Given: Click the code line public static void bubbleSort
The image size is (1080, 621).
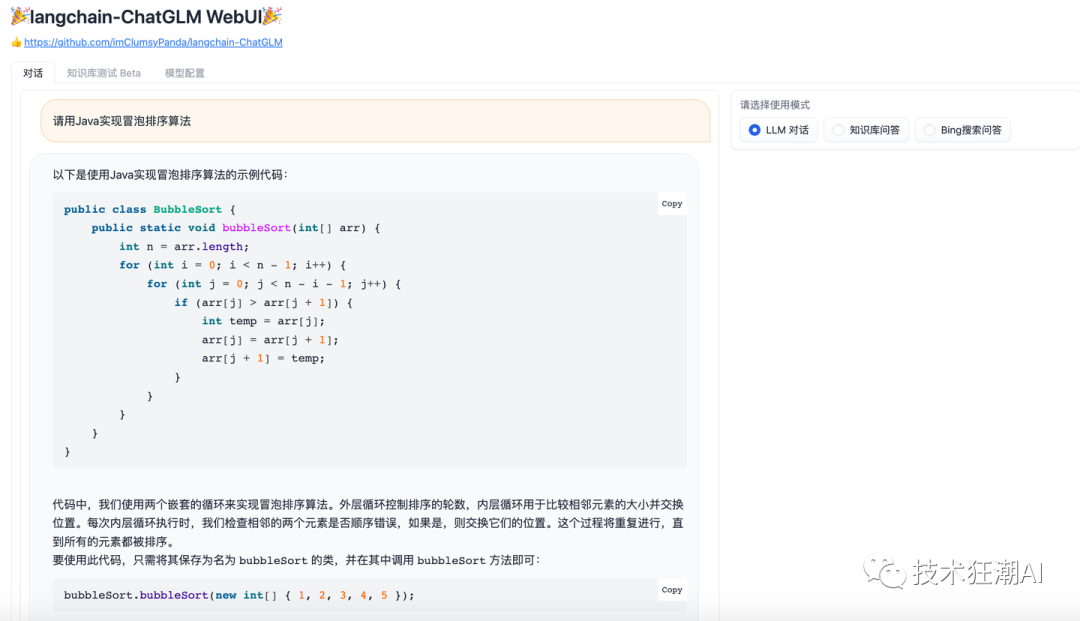Looking at the screenshot, I should click(236, 228).
